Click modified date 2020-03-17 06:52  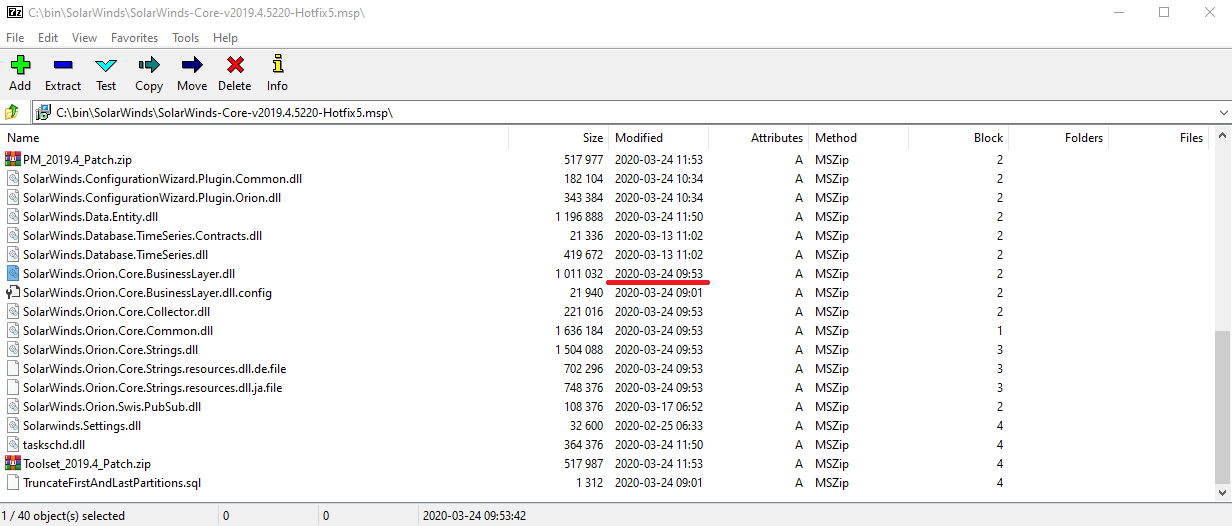coord(659,406)
